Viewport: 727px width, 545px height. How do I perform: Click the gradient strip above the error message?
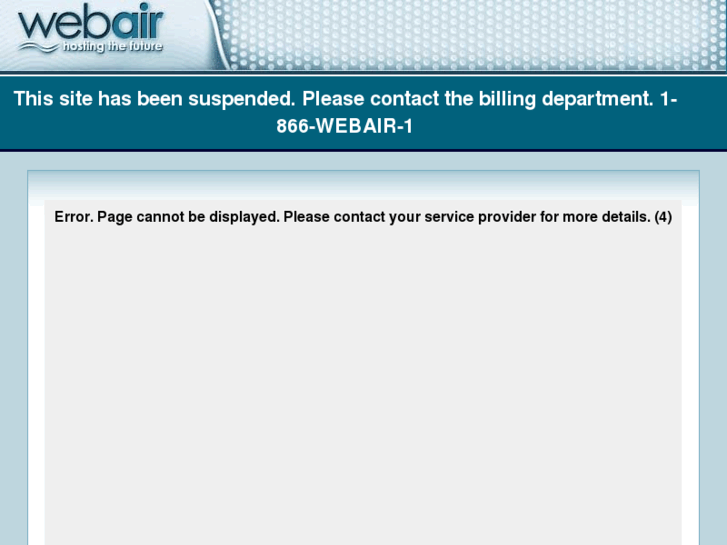click(363, 186)
